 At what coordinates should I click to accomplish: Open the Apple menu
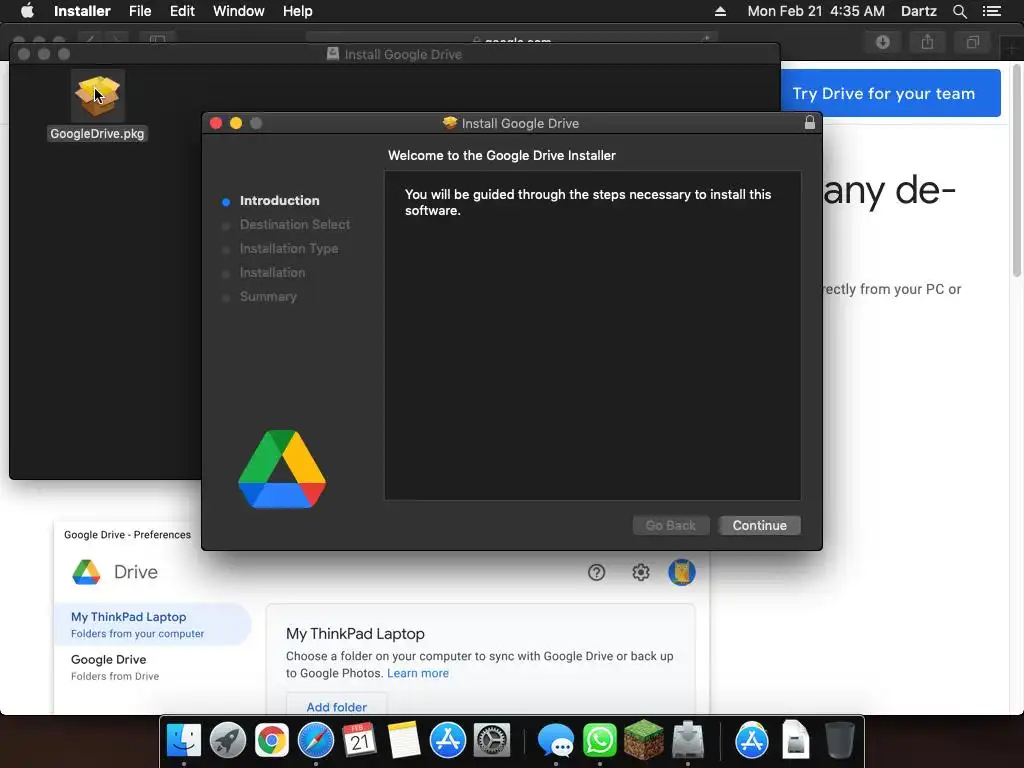pyautogui.click(x=27, y=11)
